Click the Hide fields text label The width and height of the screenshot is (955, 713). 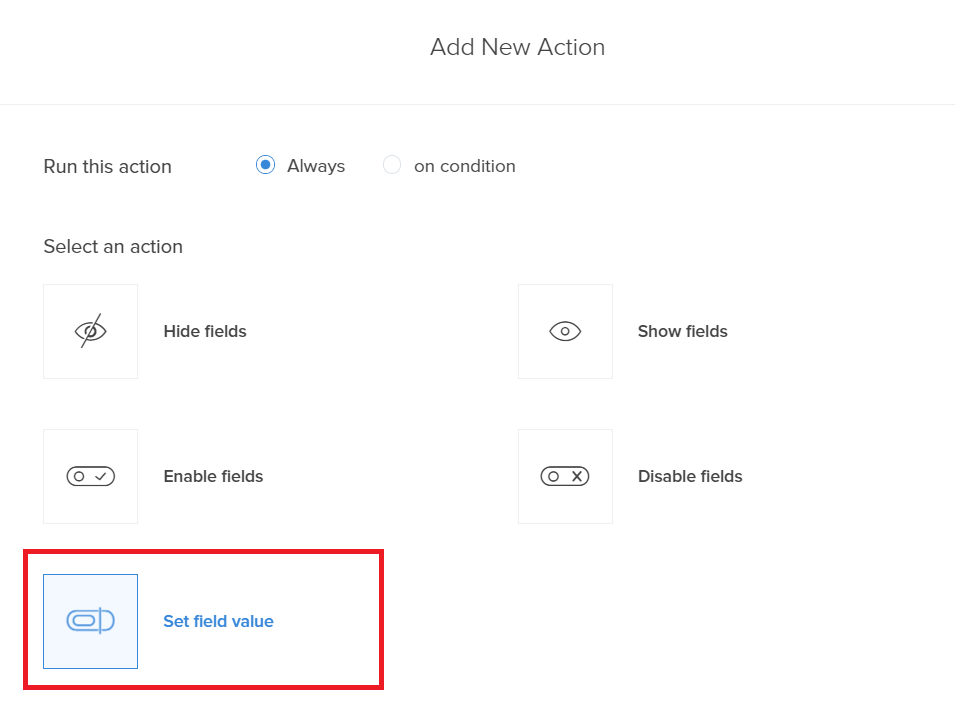point(205,331)
